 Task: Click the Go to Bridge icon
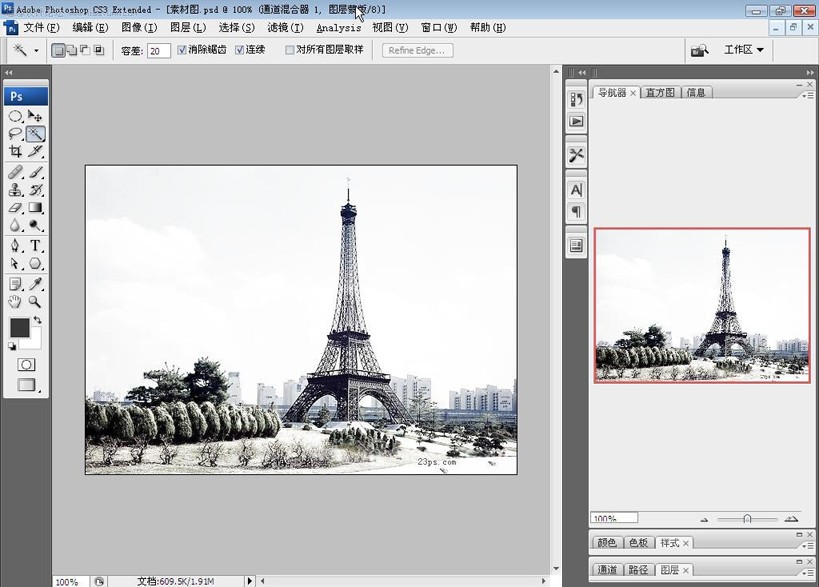(699, 50)
